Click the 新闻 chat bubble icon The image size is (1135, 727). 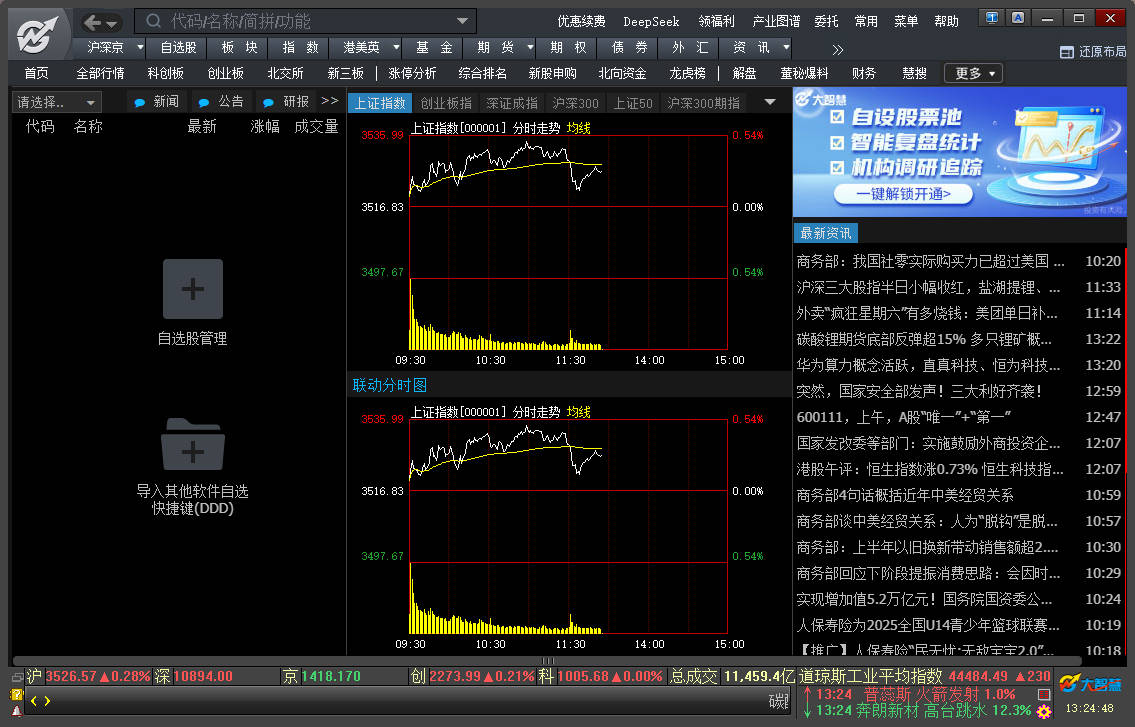click(139, 103)
